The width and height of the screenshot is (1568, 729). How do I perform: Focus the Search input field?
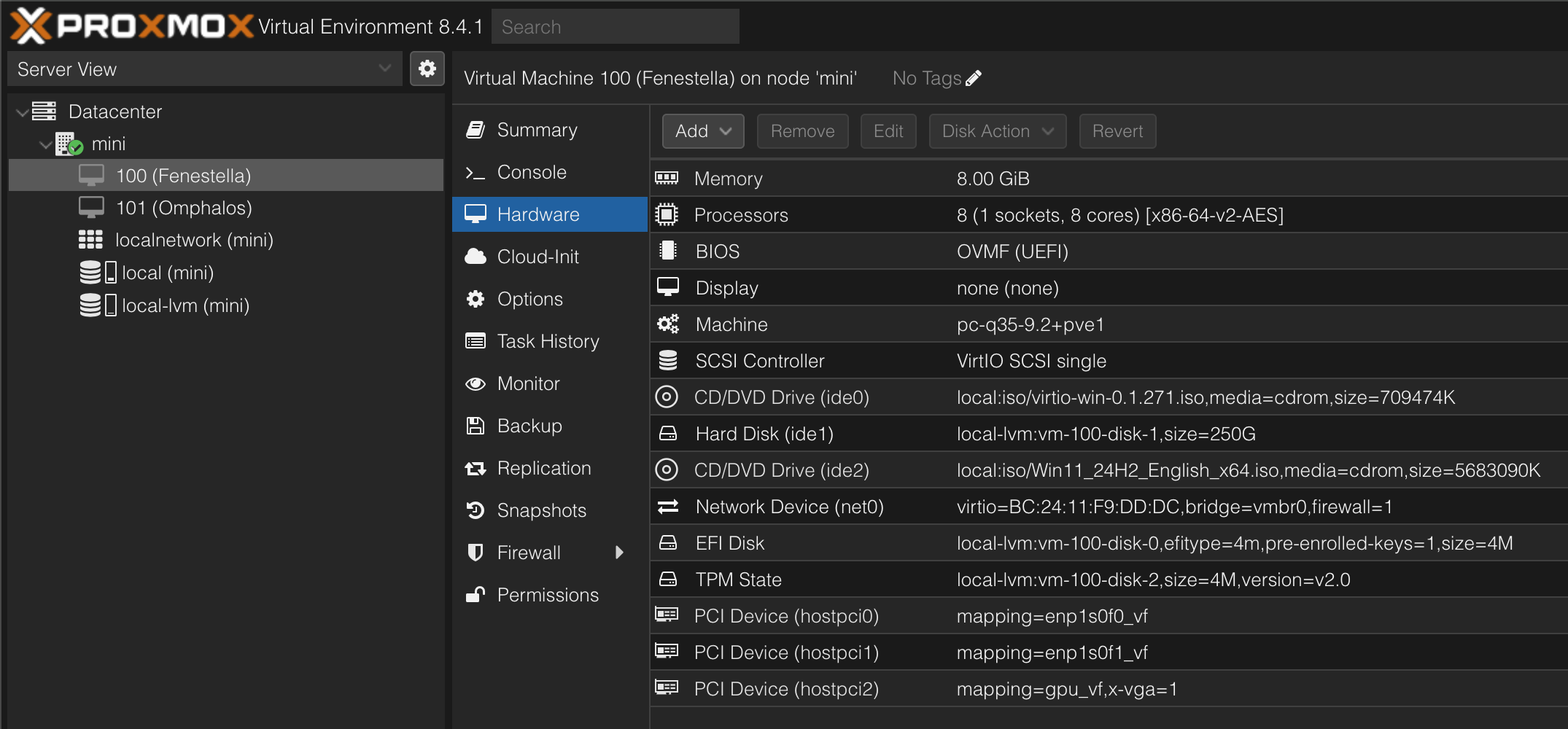616,27
